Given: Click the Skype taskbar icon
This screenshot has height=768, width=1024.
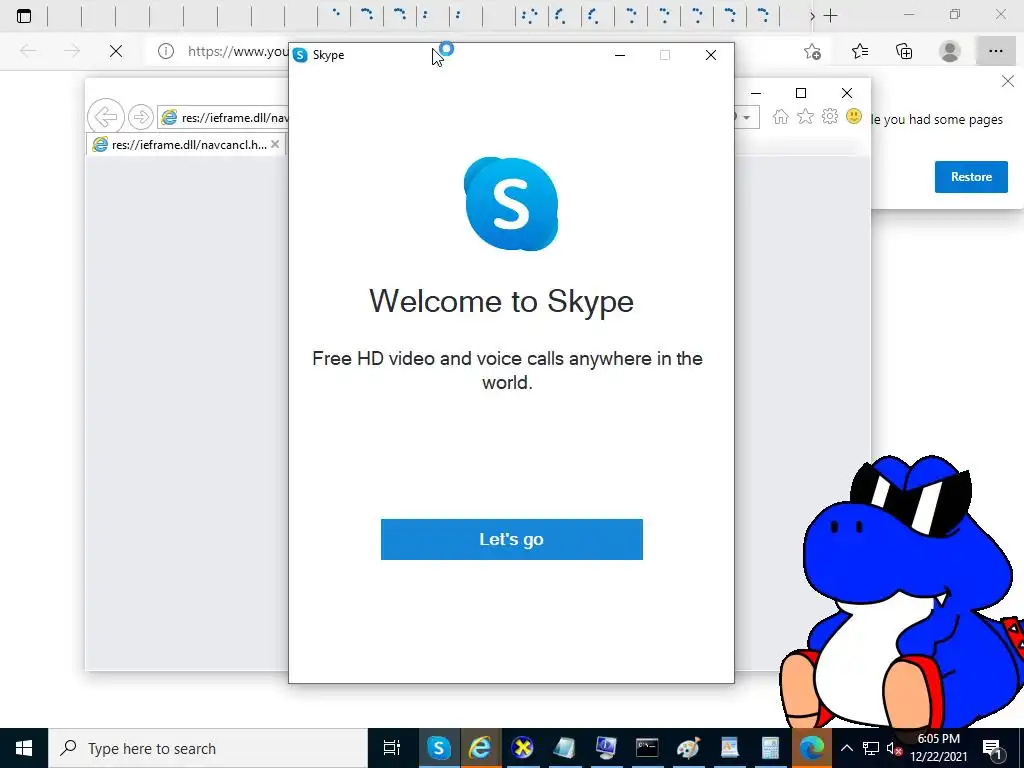Looking at the screenshot, I should (439, 748).
